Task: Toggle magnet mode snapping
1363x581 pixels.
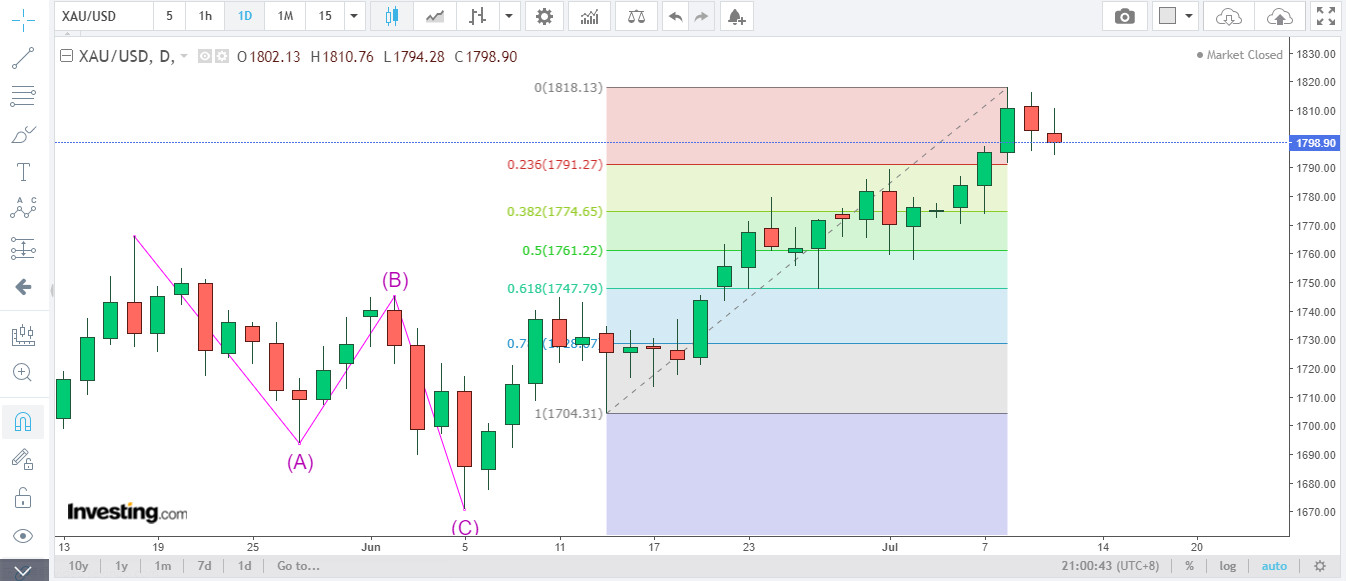Action: click(x=22, y=421)
